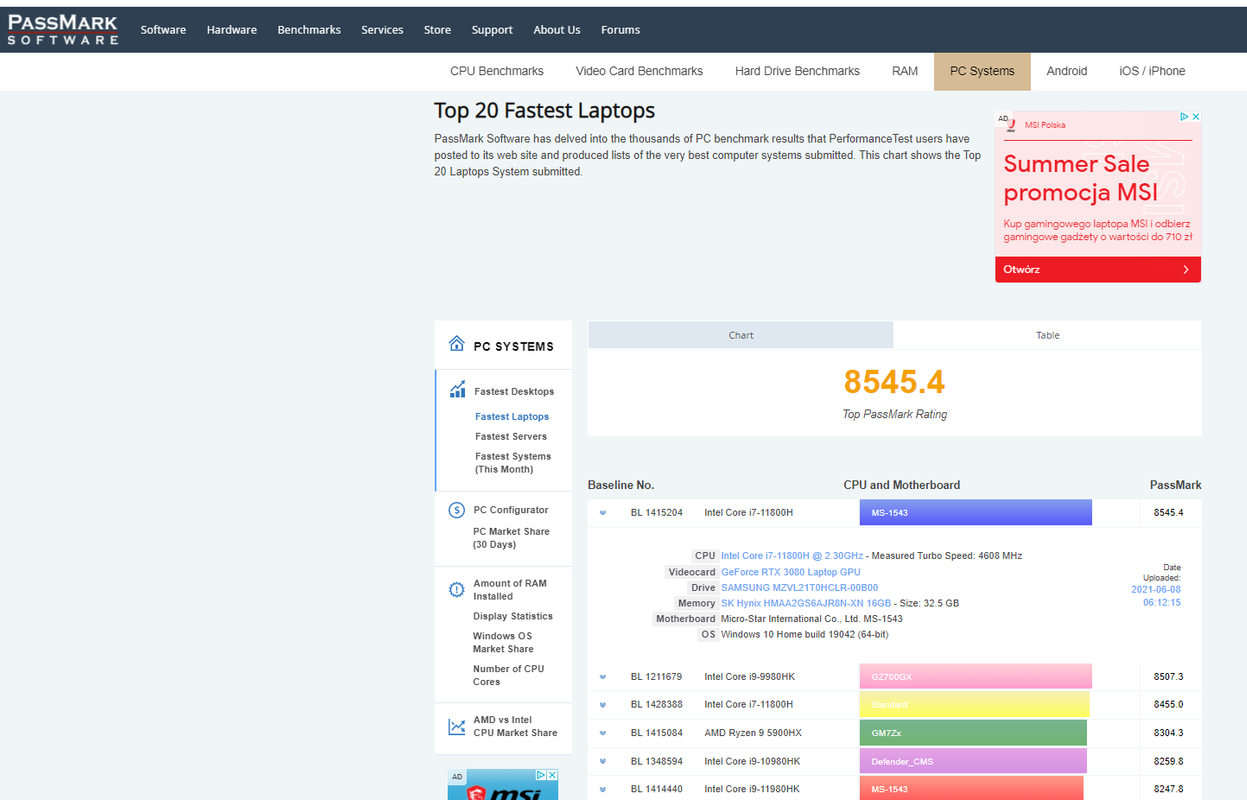
Task: Click the BL 1211679 baseline number
Action: tap(656, 677)
